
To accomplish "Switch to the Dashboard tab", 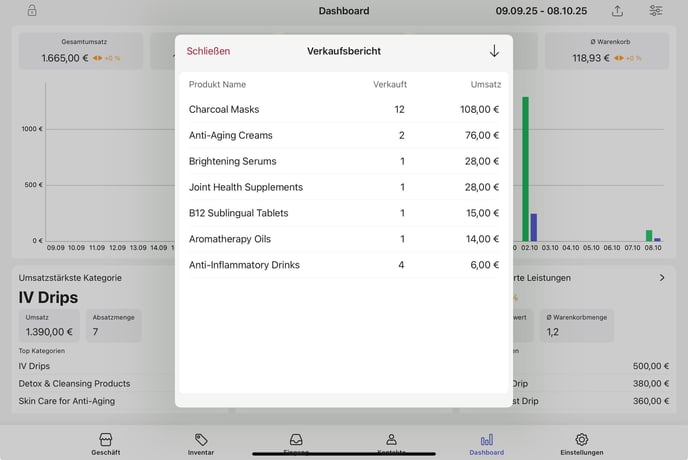I will point(487,443).
